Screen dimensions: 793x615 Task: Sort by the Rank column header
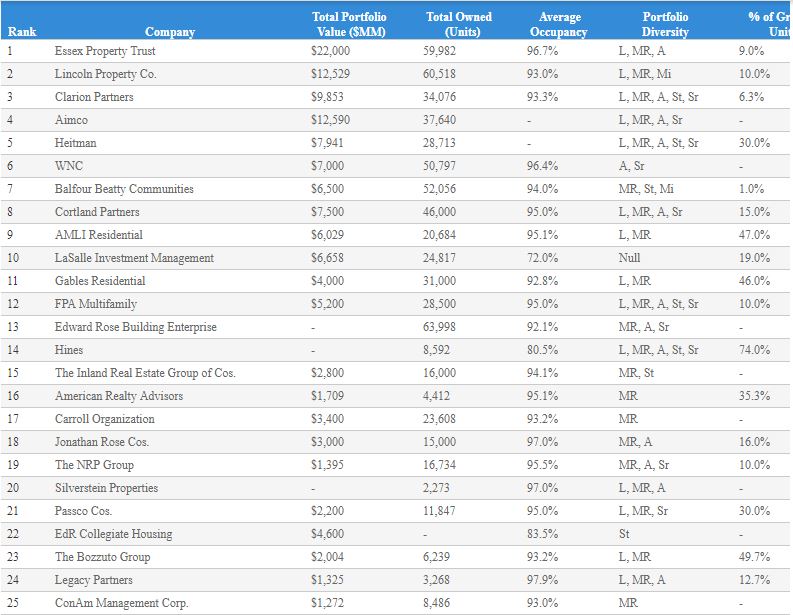[22, 32]
